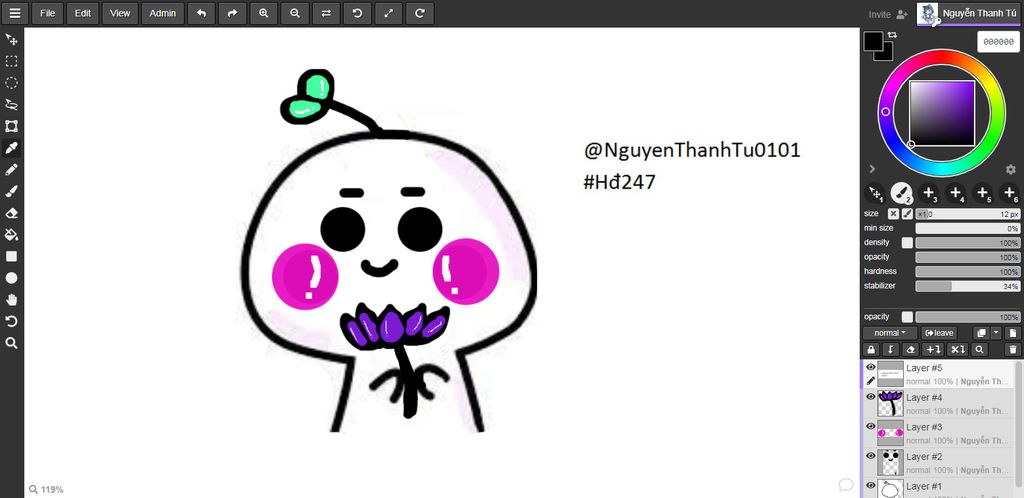The image size is (1024, 498).
Task: Select the hand pan tool
Action: tap(11, 300)
